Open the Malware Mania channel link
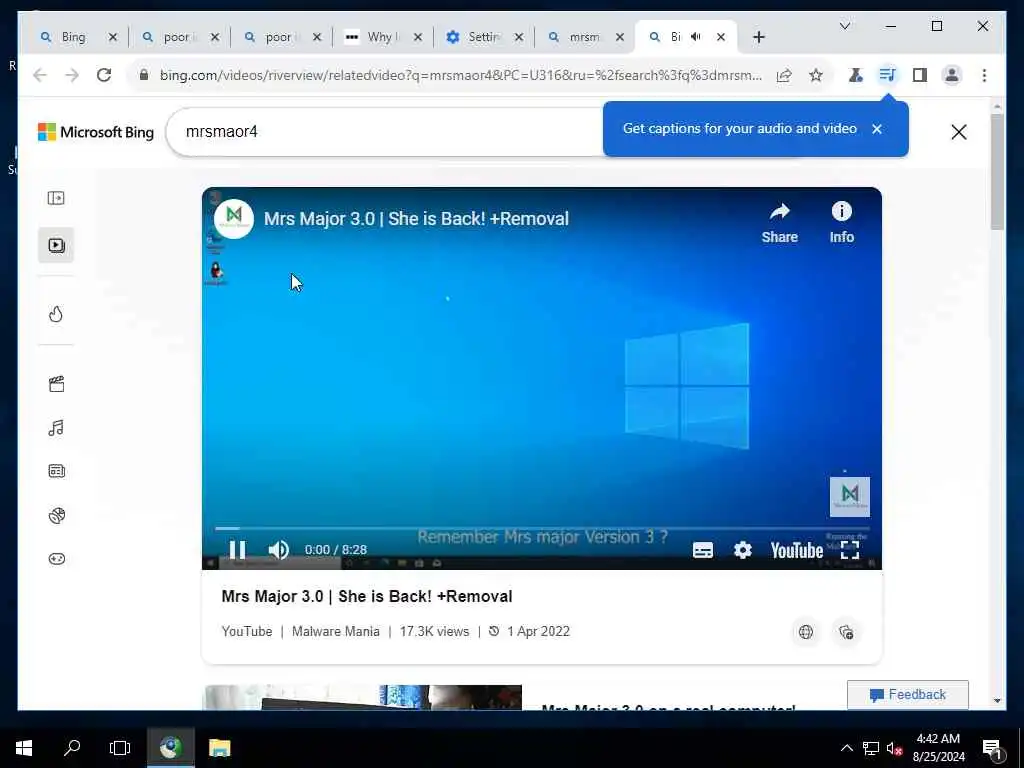Screen dimensions: 1024x768 [x=336, y=632]
